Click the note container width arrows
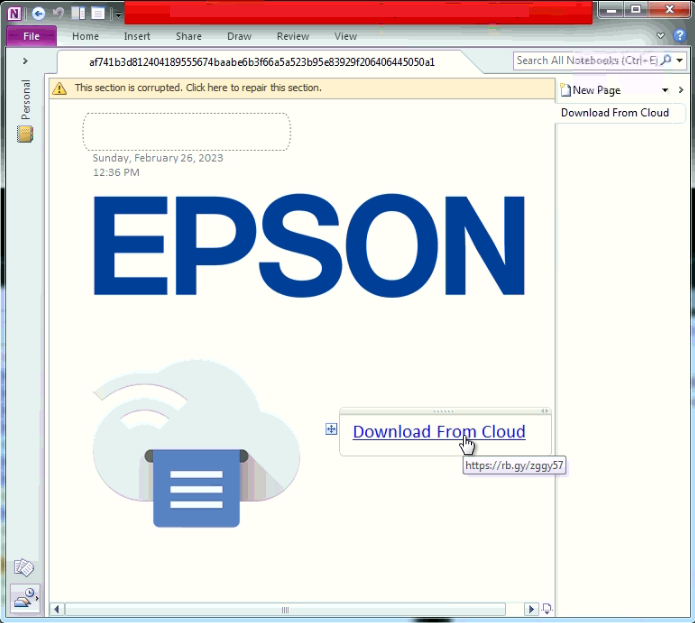This screenshot has width=695, height=623. coord(545,411)
